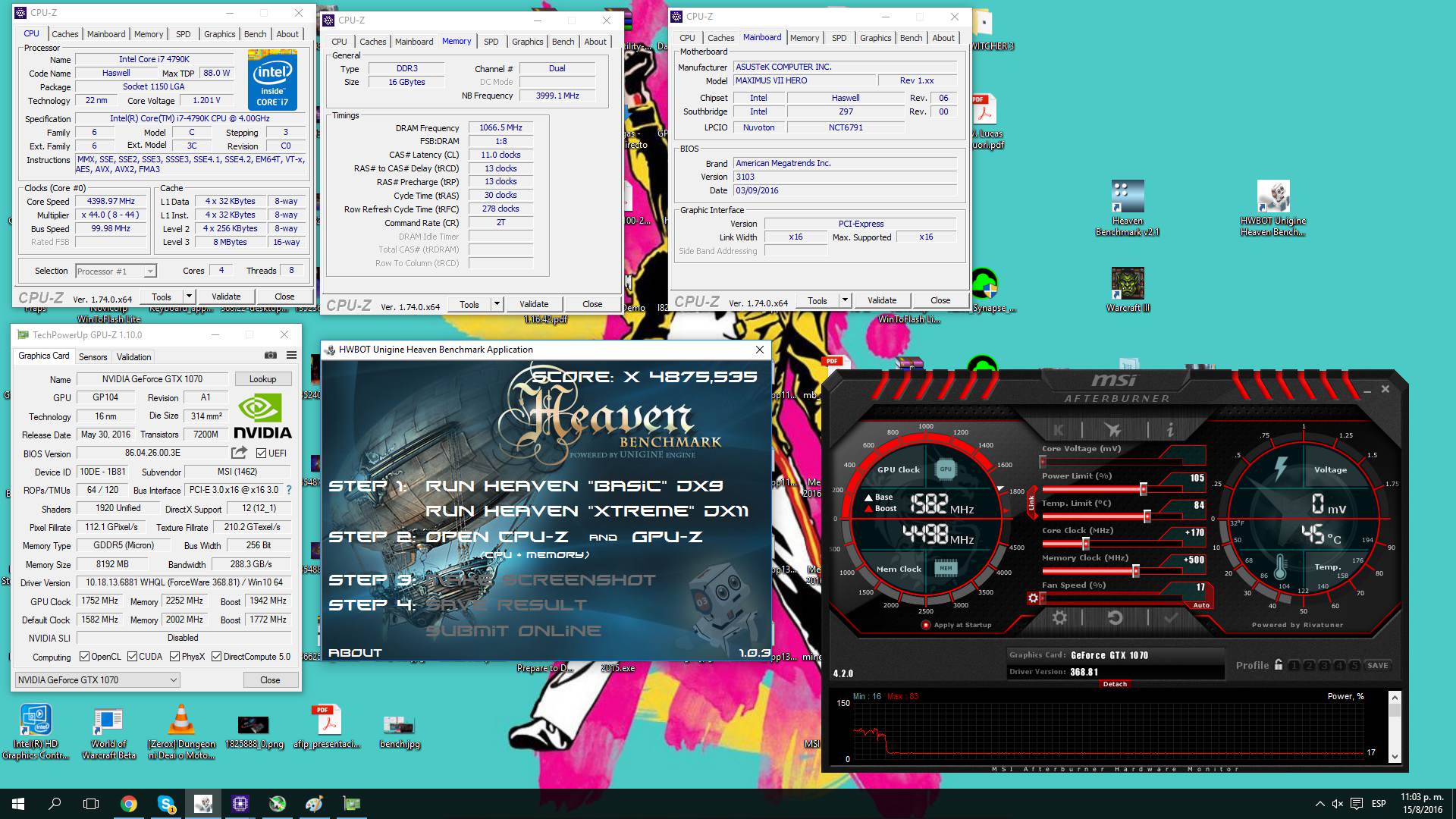1456x819 pixels.
Task: Open the bench.jpg desktop file
Action: [x=400, y=730]
